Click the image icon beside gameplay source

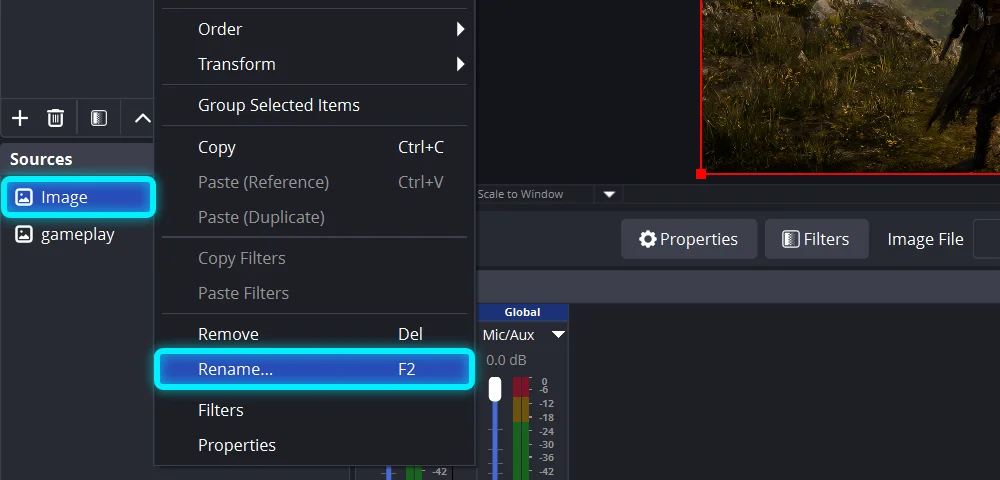click(x=24, y=235)
